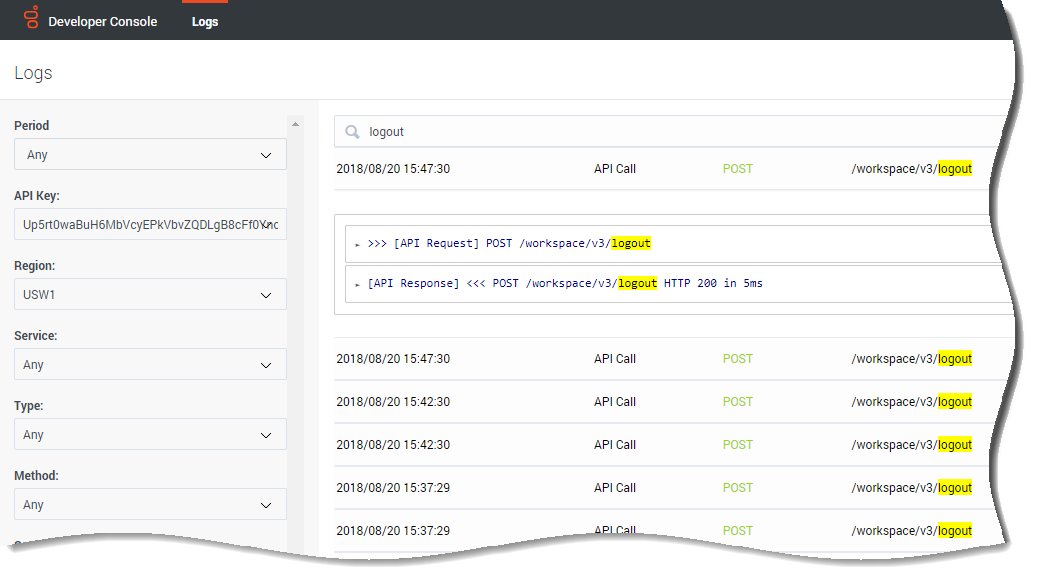Switch to the Logs tab
Image resolution: width=1043 pixels, height=587 pixels.
pos(205,21)
